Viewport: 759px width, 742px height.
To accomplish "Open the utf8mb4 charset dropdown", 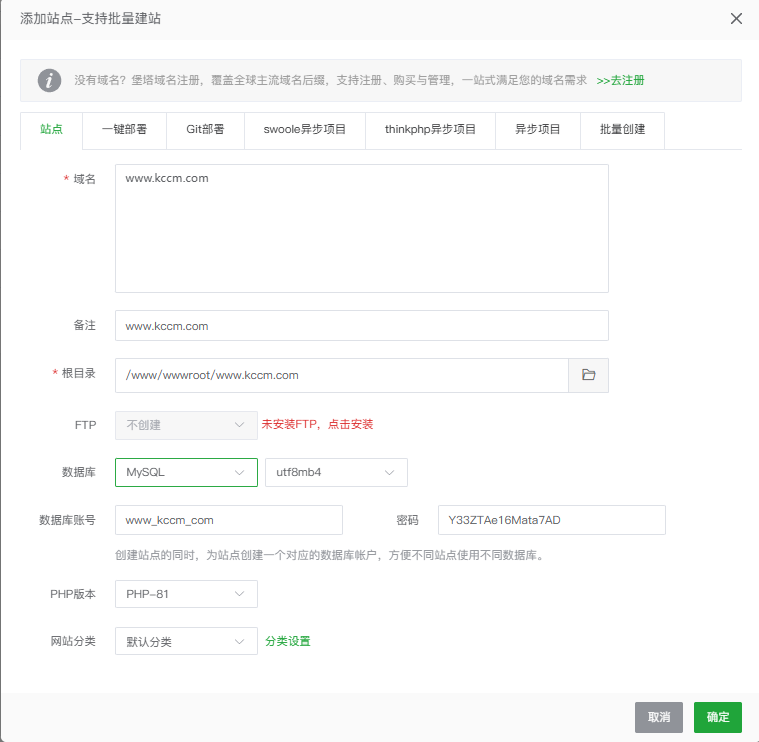I will tap(336, 472).
